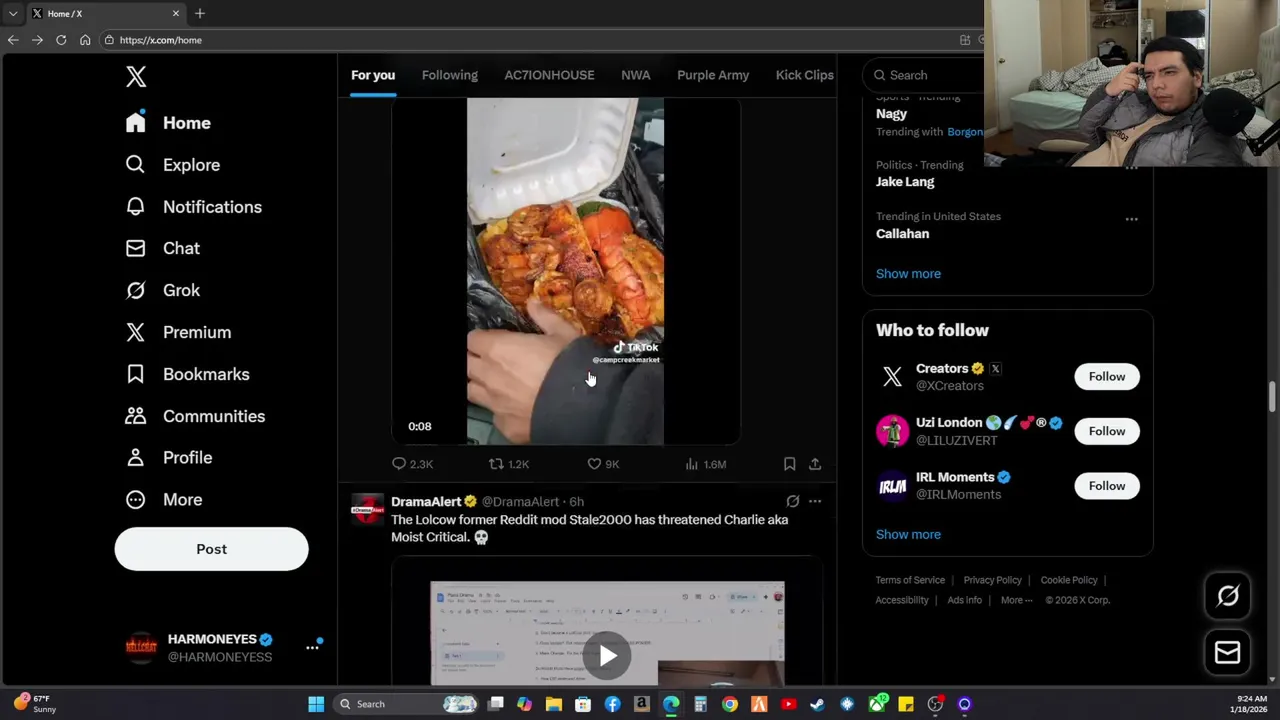Follow the Creators account

(x=1107, y=377)
